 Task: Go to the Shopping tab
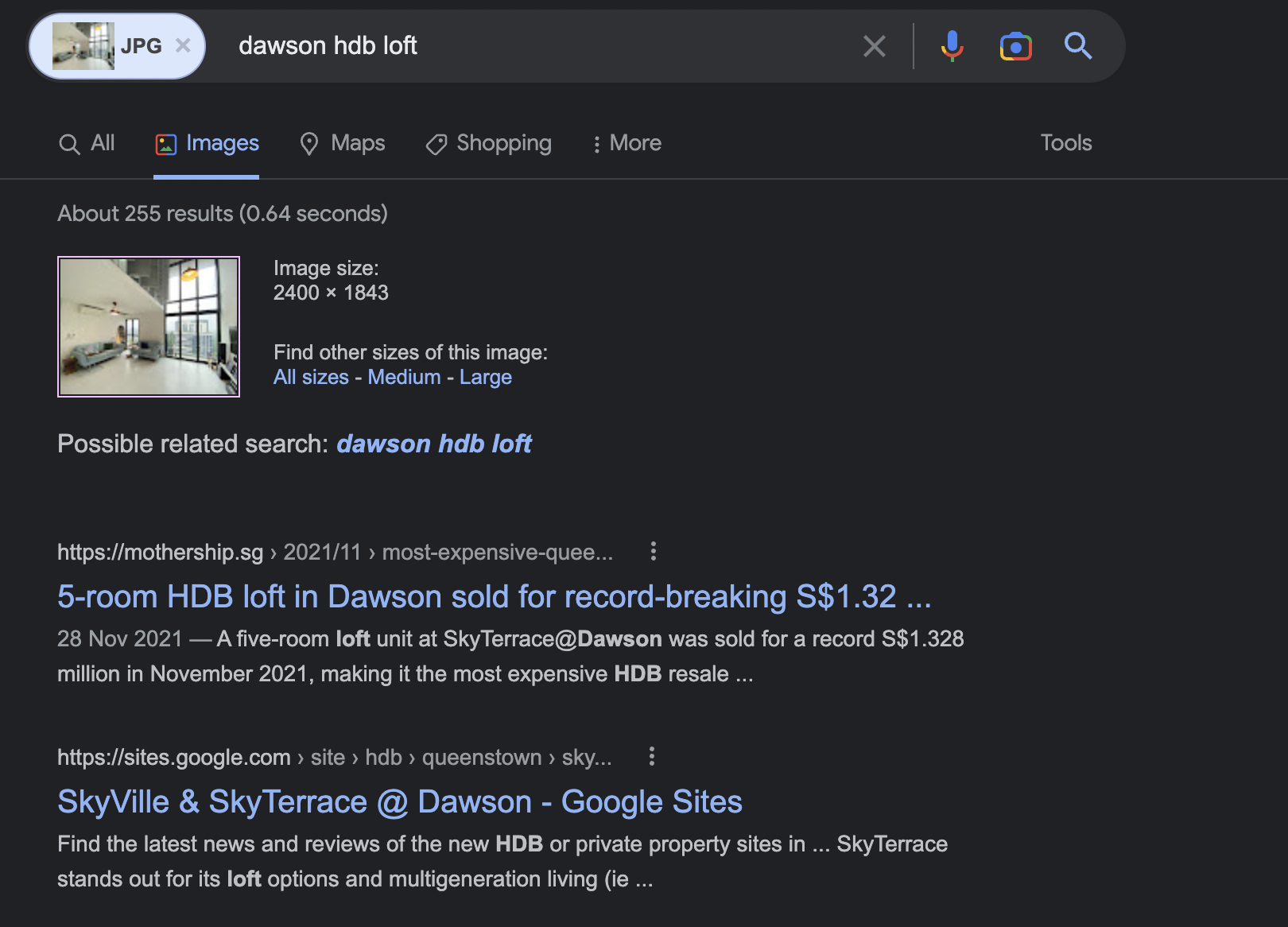488,143
